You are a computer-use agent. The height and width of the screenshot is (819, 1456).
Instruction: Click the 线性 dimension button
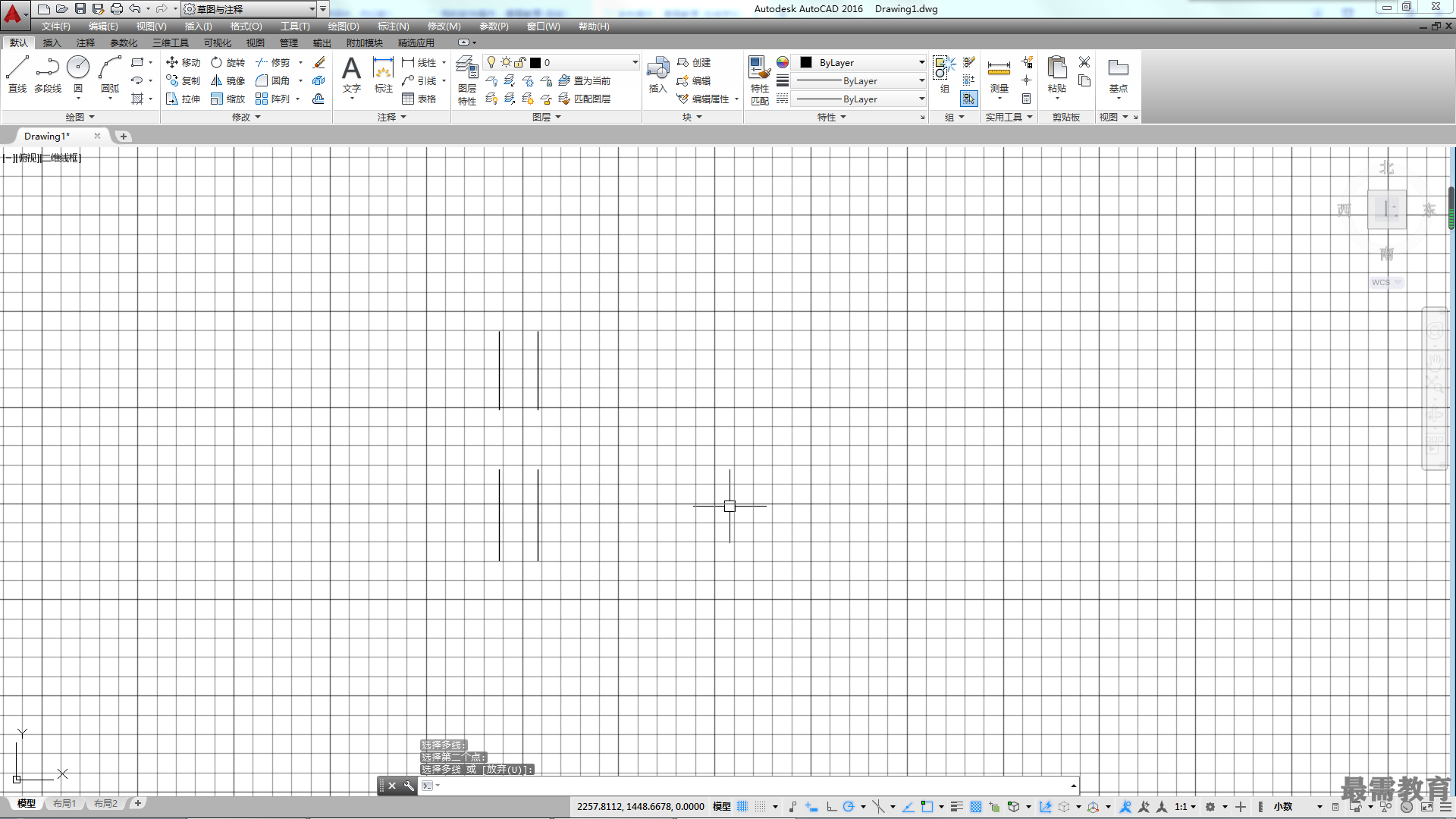click(x=419, y=62)
